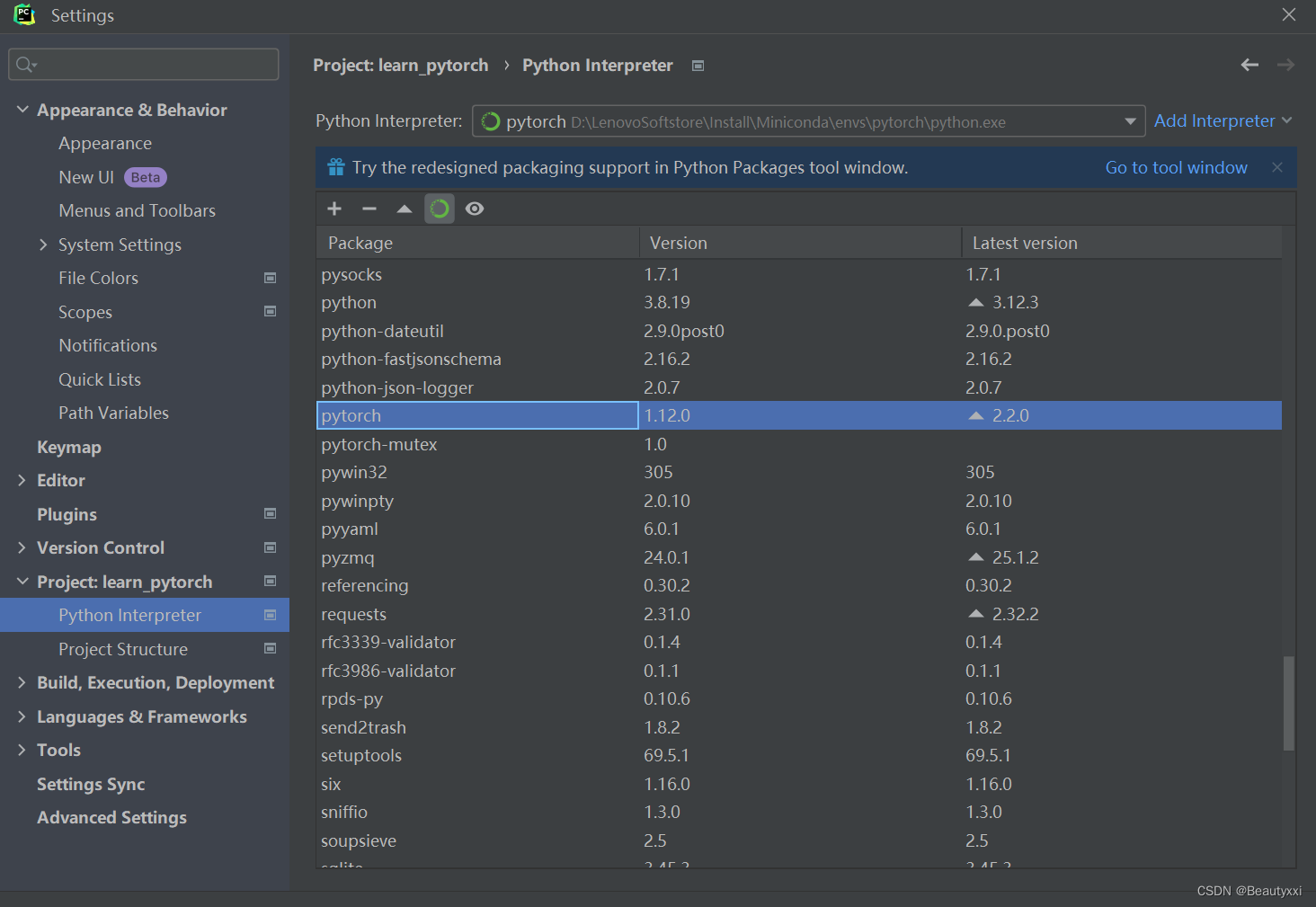This screenshot has height=907, width=1316.
Task: Click the search magnifier icon
Action: pyautogui.click(x=25, y=65)
